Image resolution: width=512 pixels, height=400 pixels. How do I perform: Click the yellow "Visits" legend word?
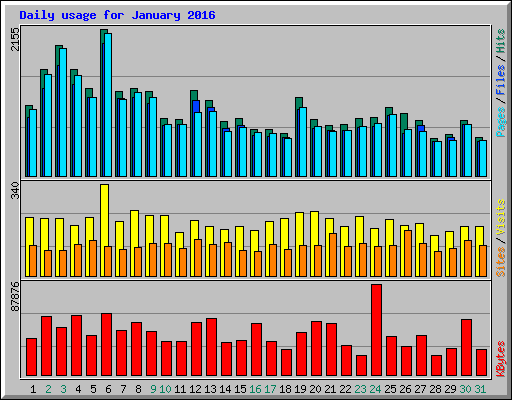pyautogui.click(x=501, y=218)
